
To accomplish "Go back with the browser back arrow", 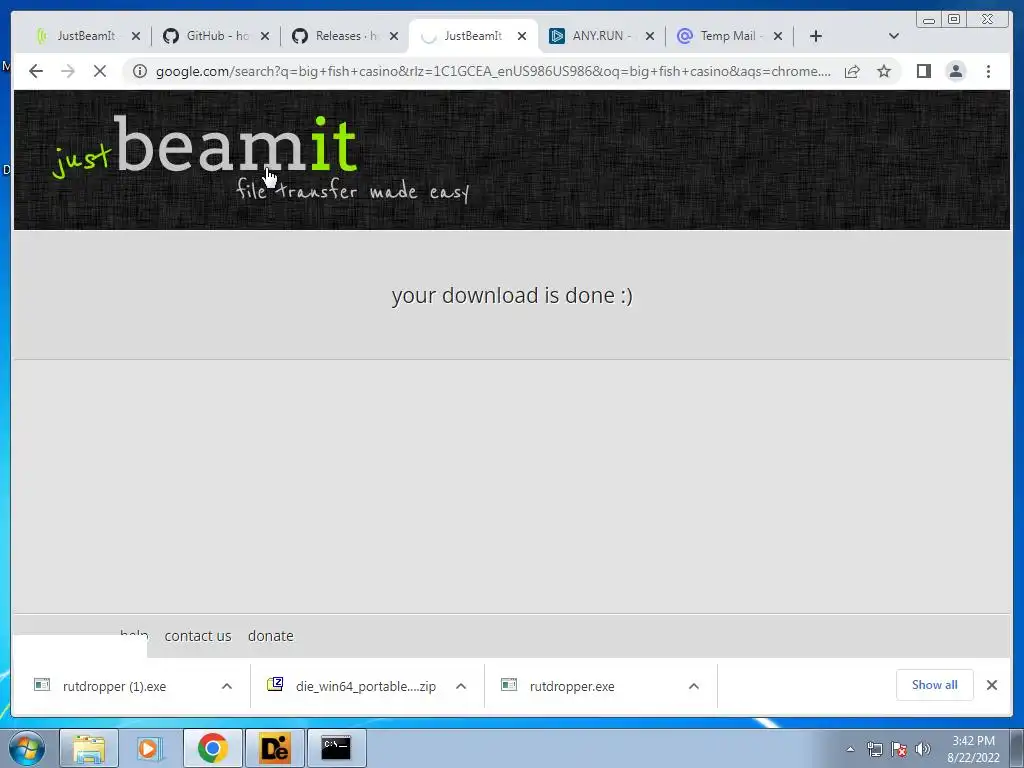I will [x=36, y=71].
